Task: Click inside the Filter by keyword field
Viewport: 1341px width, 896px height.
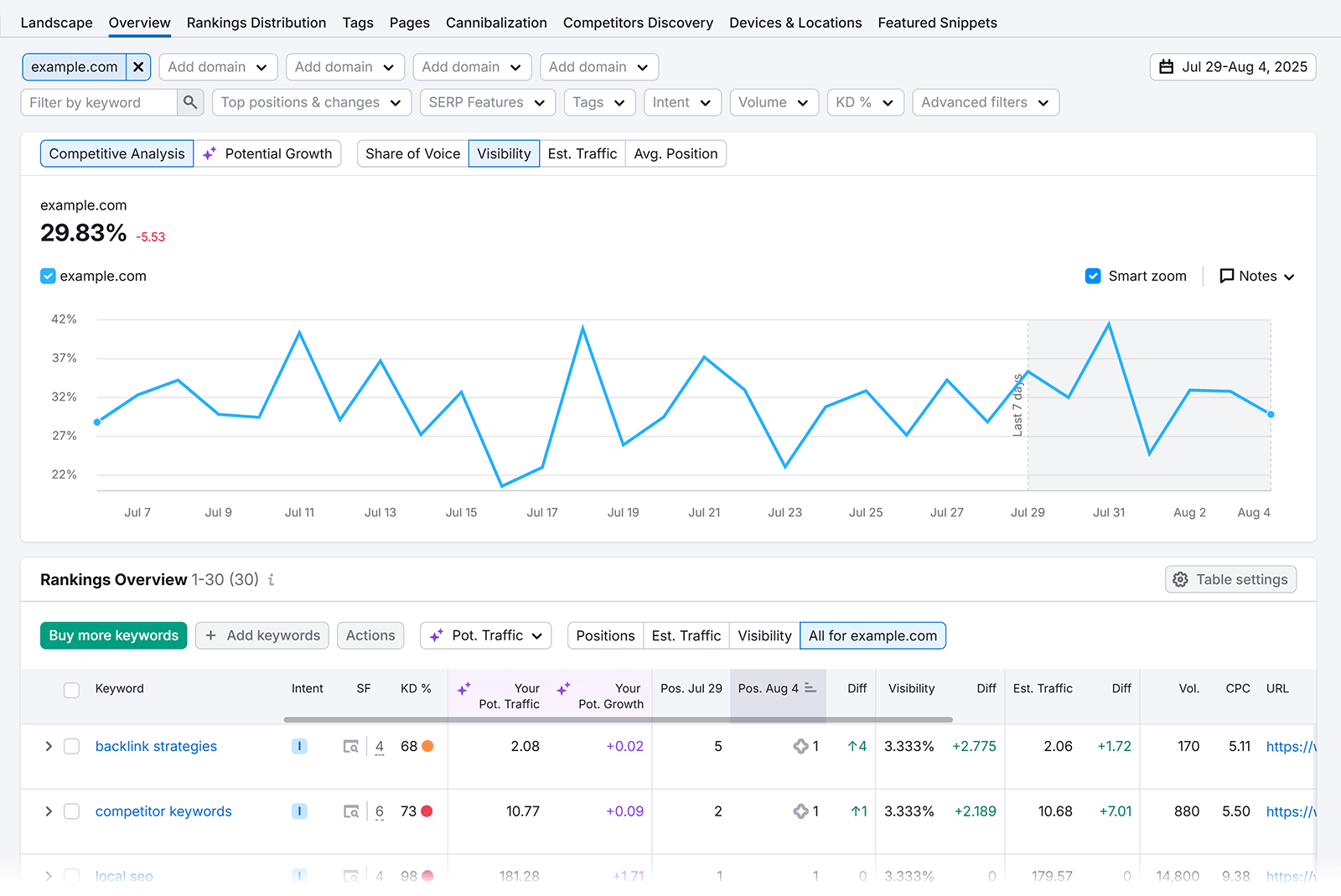Action: click(99, 102)
